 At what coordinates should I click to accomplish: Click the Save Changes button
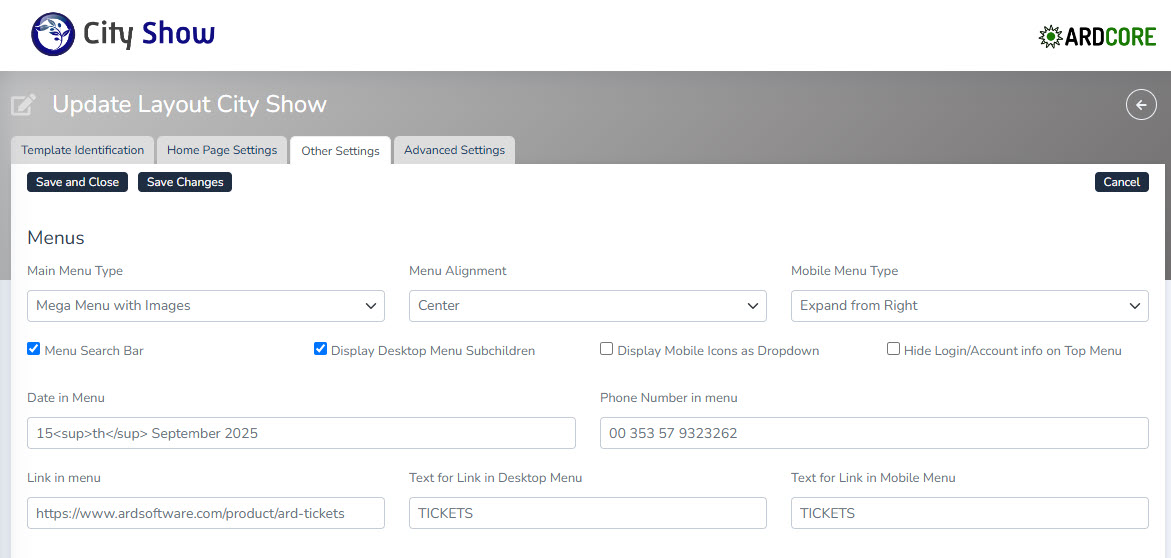[185, 182]
